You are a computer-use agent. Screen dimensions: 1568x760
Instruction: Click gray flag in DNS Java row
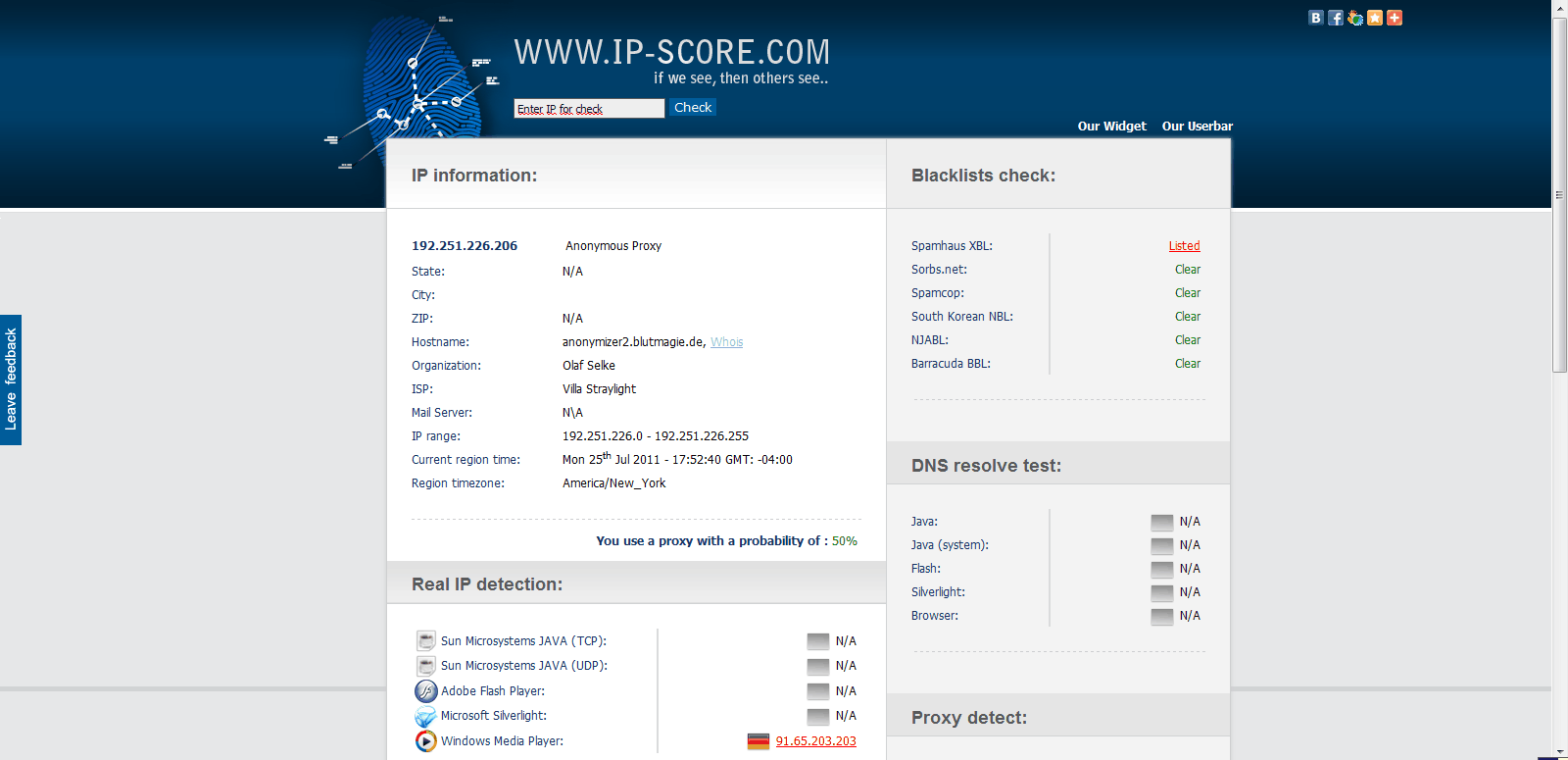tap(1162, 522)
